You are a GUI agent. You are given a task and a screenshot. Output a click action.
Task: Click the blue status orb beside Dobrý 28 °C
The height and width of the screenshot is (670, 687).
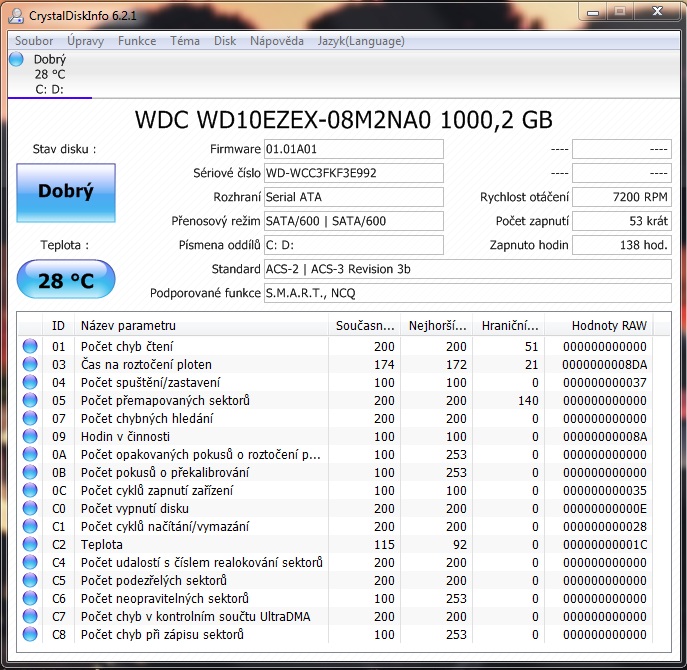(x=16, y=59)
